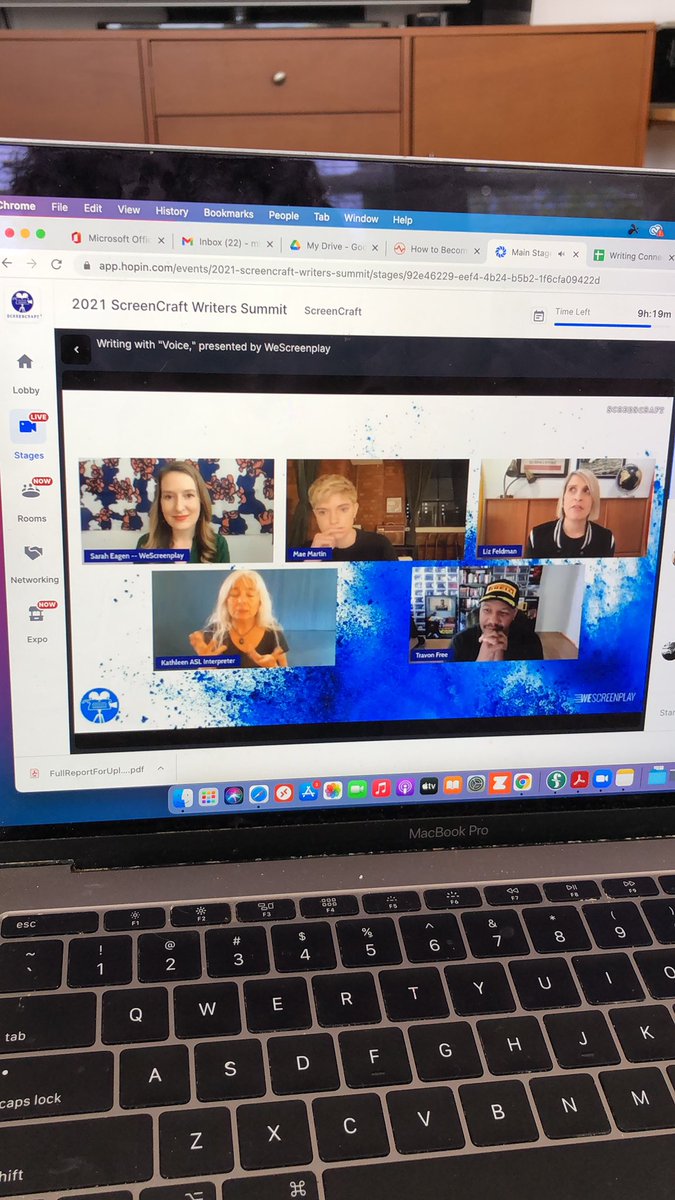The width and height of the screenshot is (675, 1200).
Task: Open Siri from the Dock
Action: pyautogui.click(x=233, y=795)
